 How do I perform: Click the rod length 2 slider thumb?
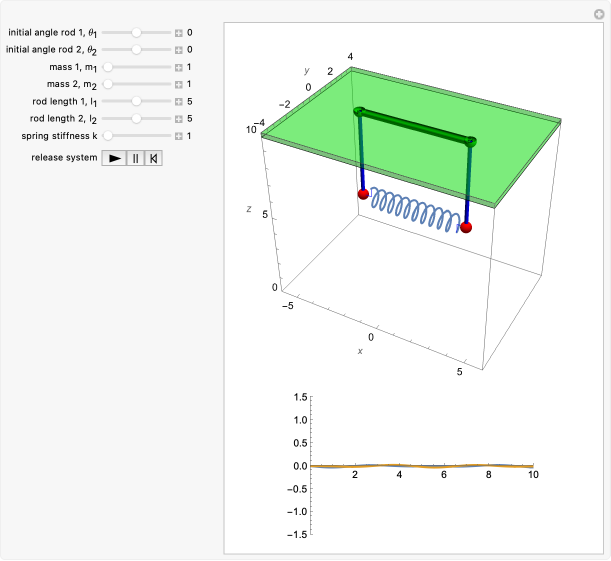137,118
